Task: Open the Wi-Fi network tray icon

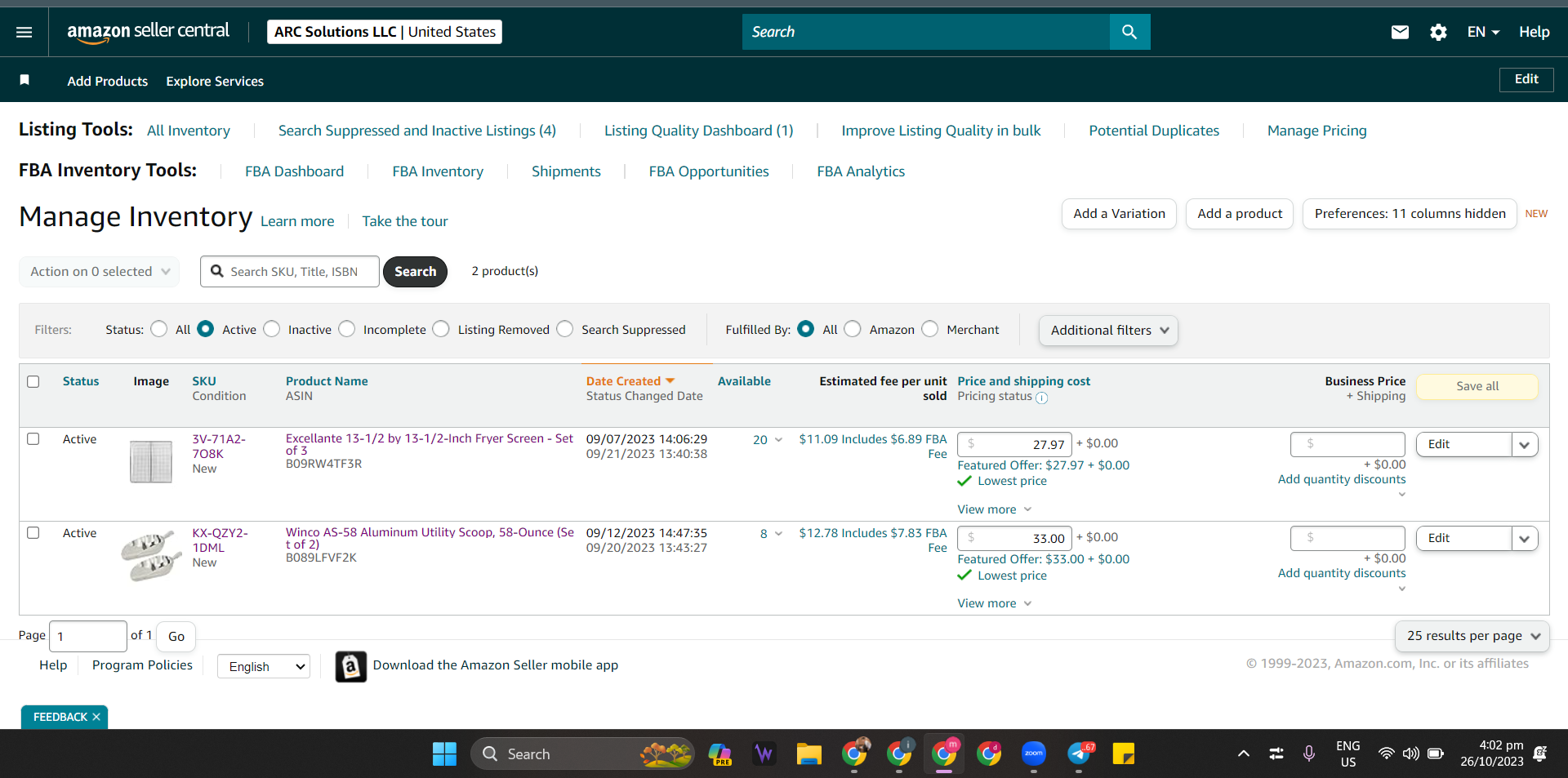Action: pos(1386,754)
